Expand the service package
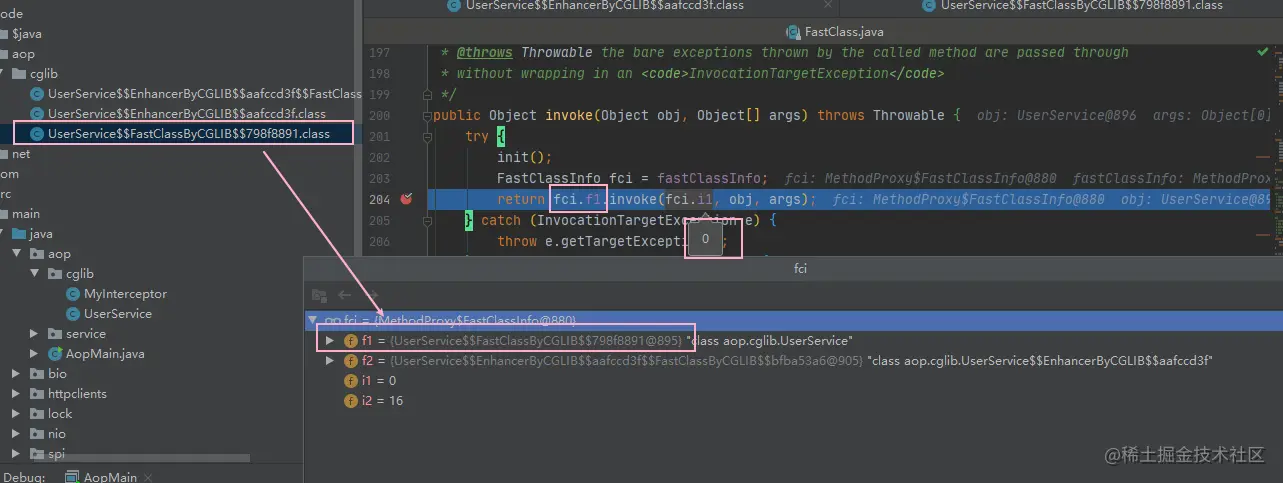This screenshot has width=1283, height=483. point(36,334)
